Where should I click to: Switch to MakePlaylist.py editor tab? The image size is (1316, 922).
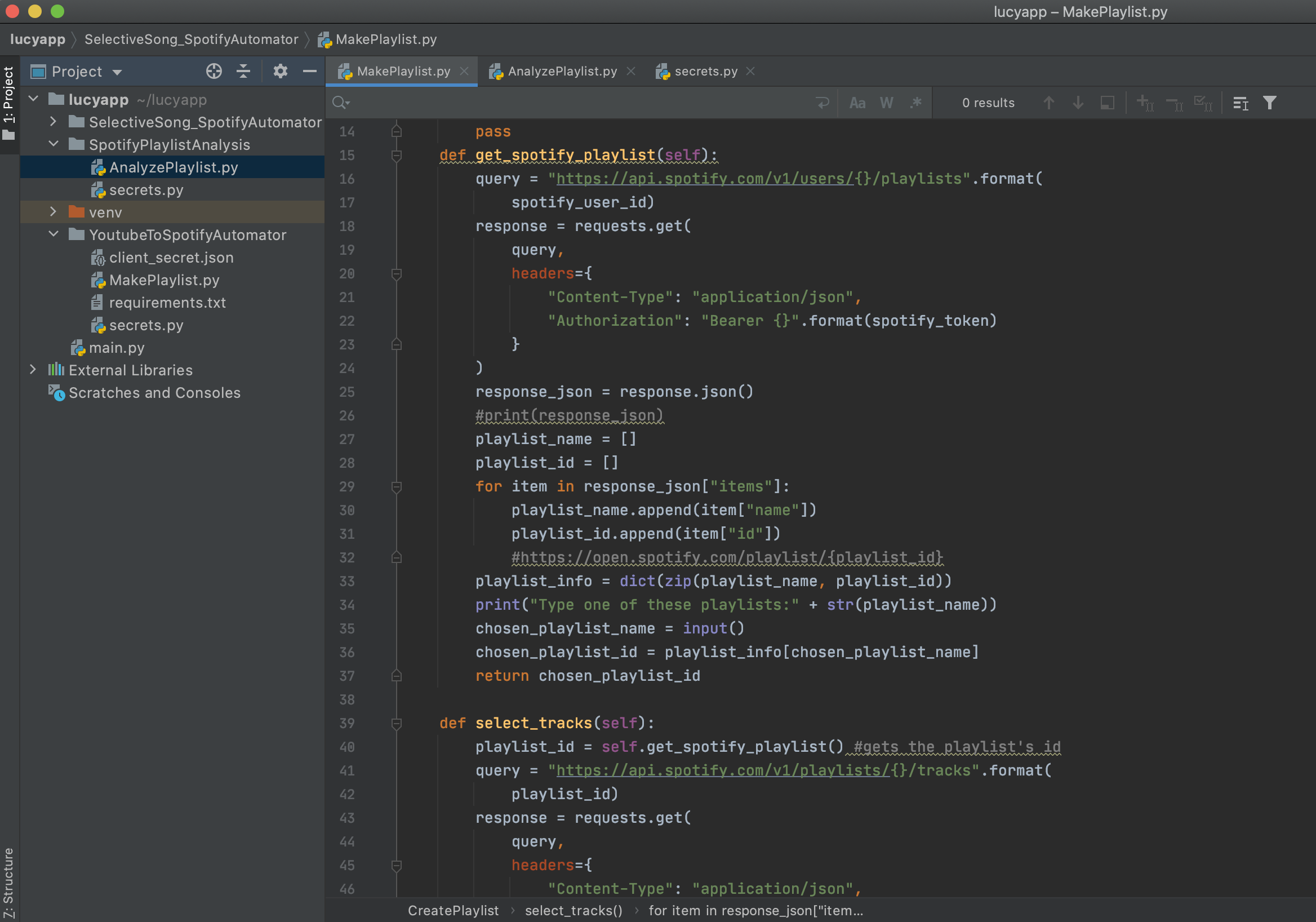pyautogui.click(x=403, y=71)
